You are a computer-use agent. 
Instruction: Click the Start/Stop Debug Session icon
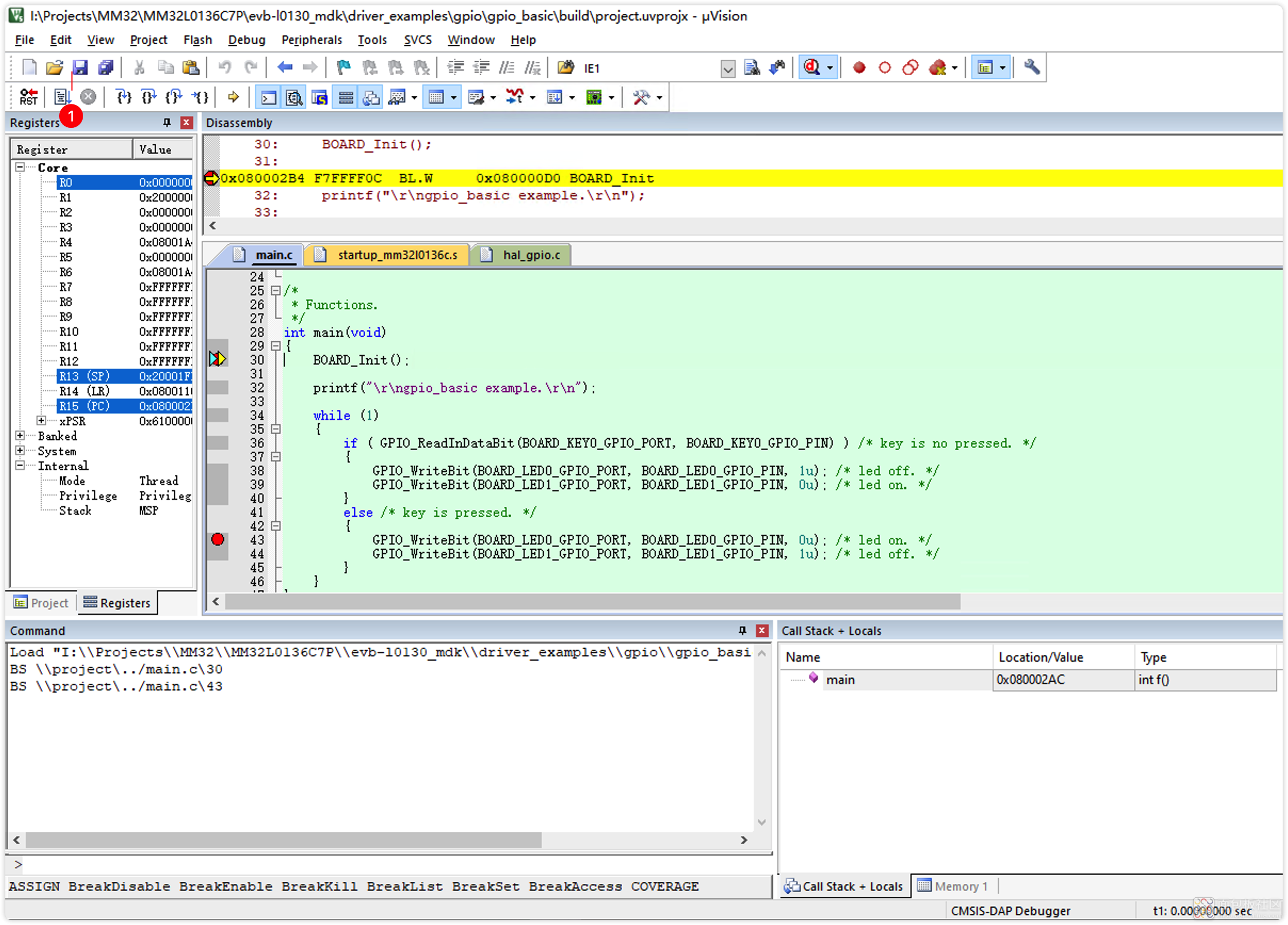(x=812, y=68)
